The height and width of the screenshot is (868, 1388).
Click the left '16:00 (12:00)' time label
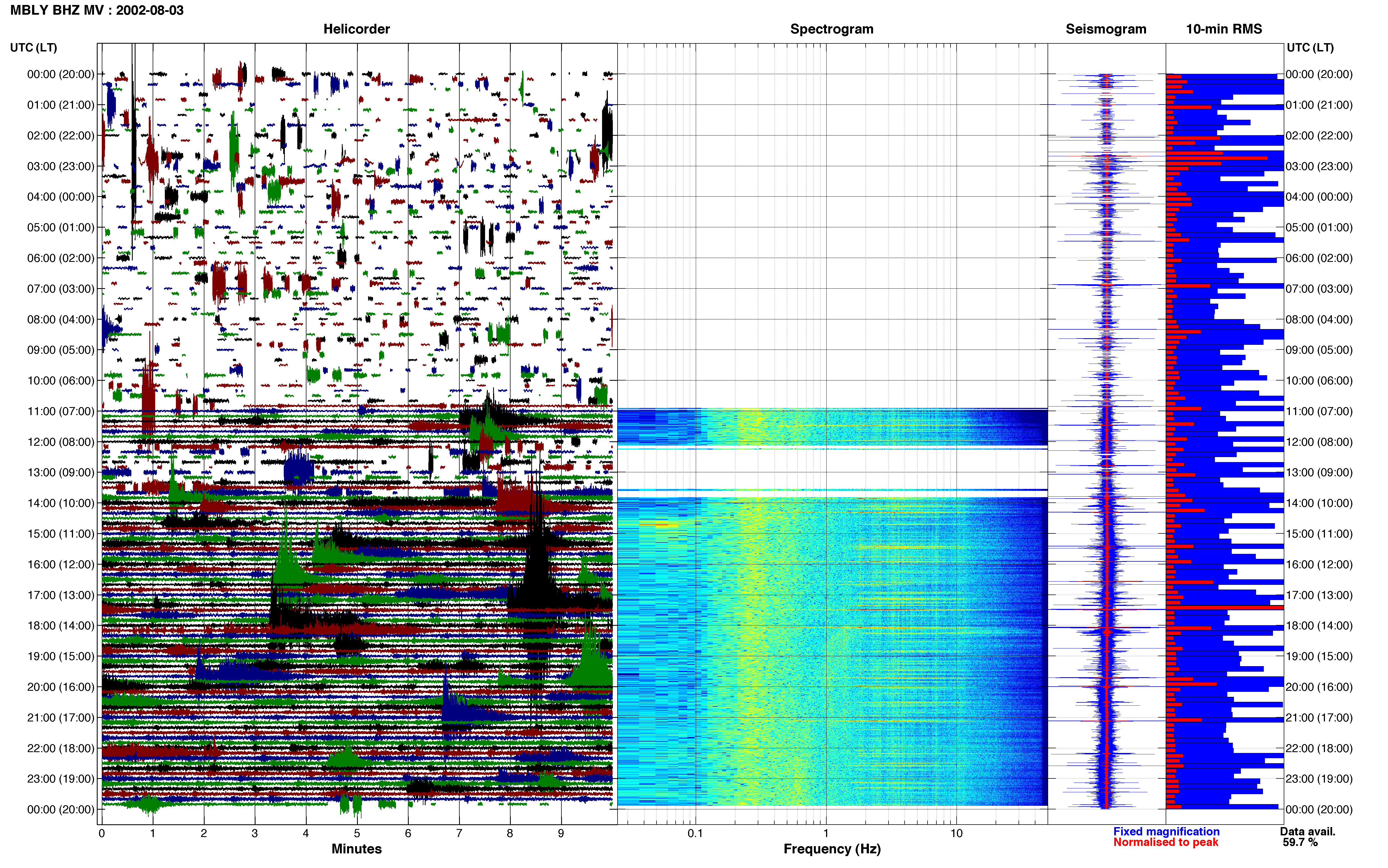(x=61, y=564)
